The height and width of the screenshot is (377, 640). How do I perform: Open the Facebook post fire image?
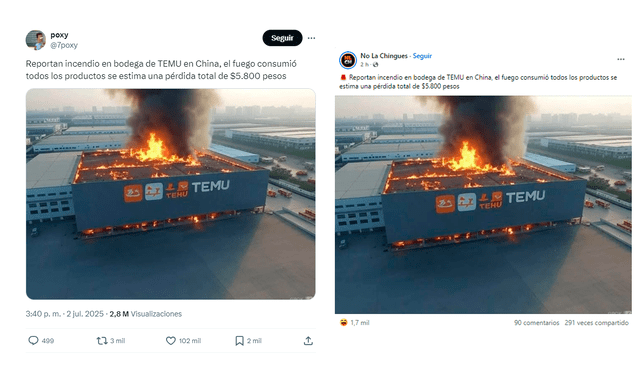tap(483, 204)
